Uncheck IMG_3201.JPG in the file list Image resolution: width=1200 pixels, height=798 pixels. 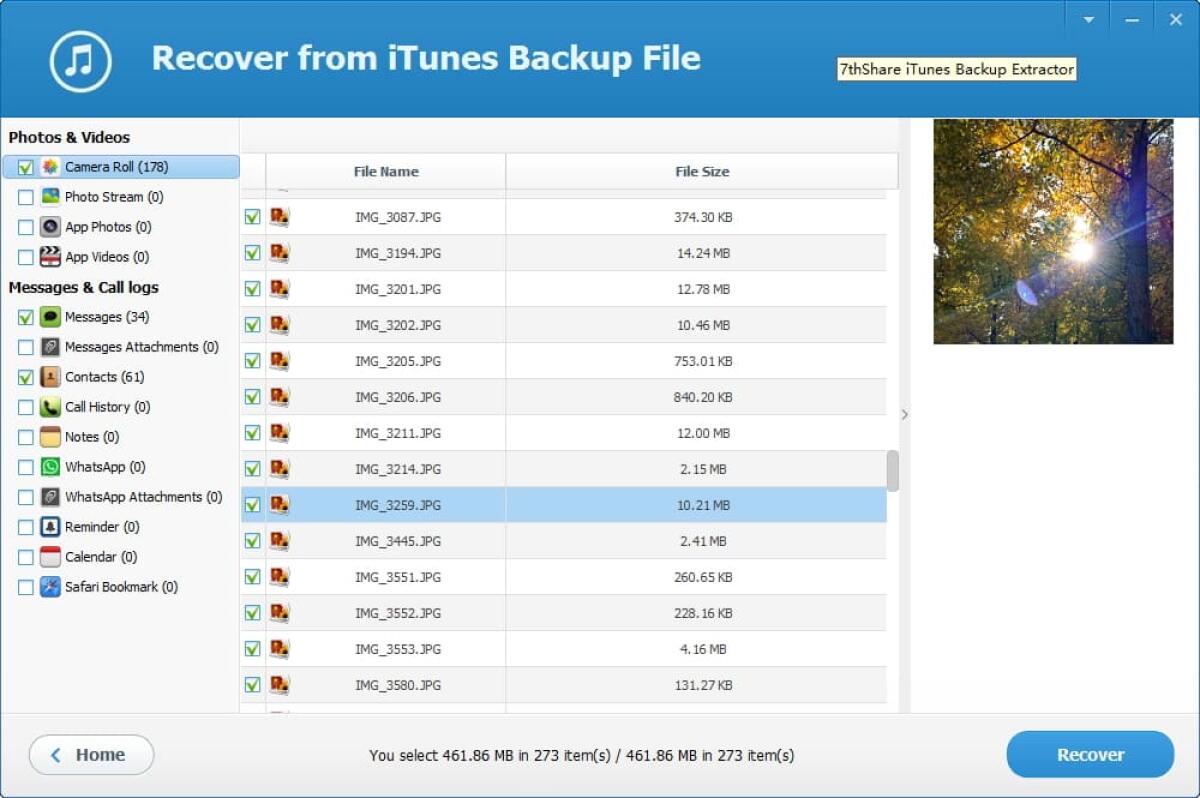[251, 288]
